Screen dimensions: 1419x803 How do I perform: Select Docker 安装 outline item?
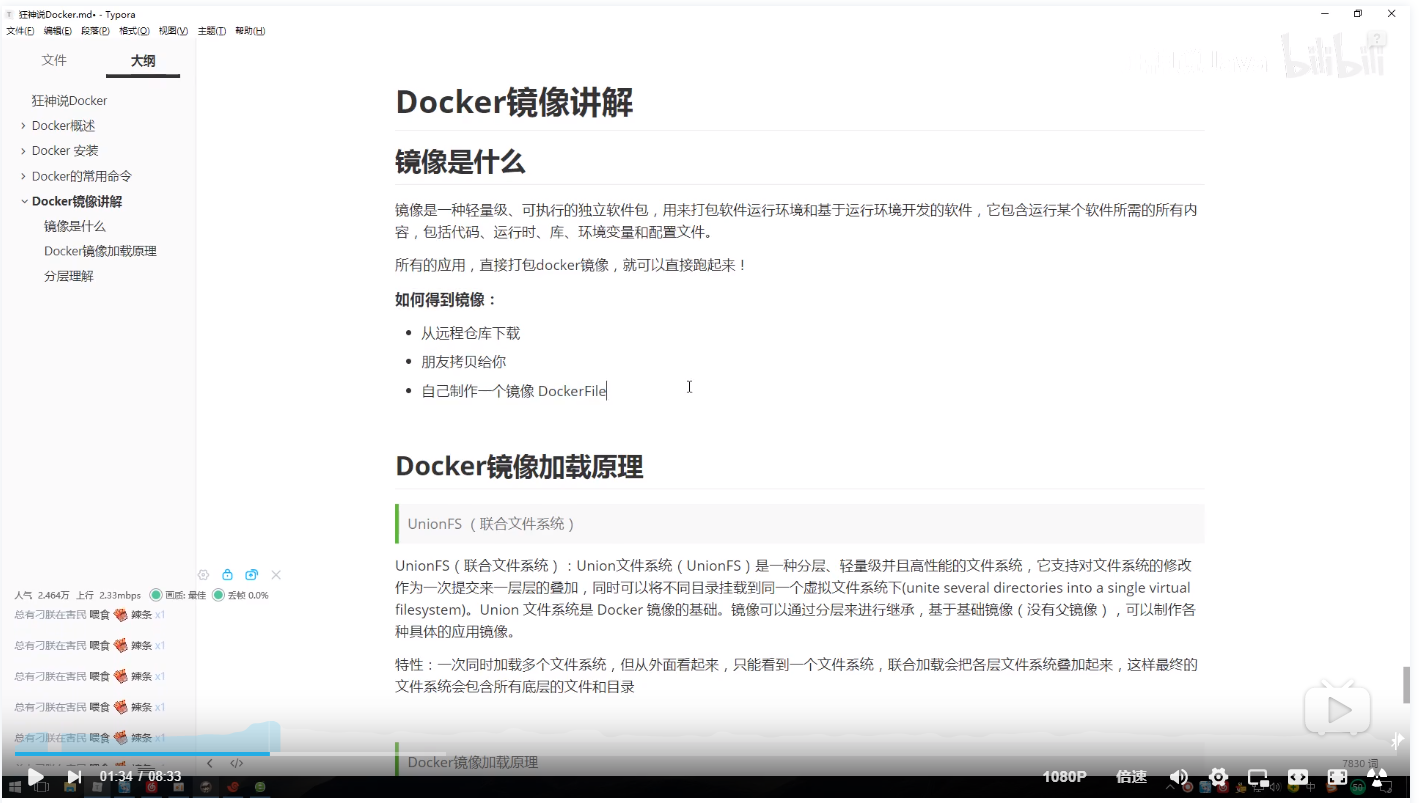coord(65,151)
